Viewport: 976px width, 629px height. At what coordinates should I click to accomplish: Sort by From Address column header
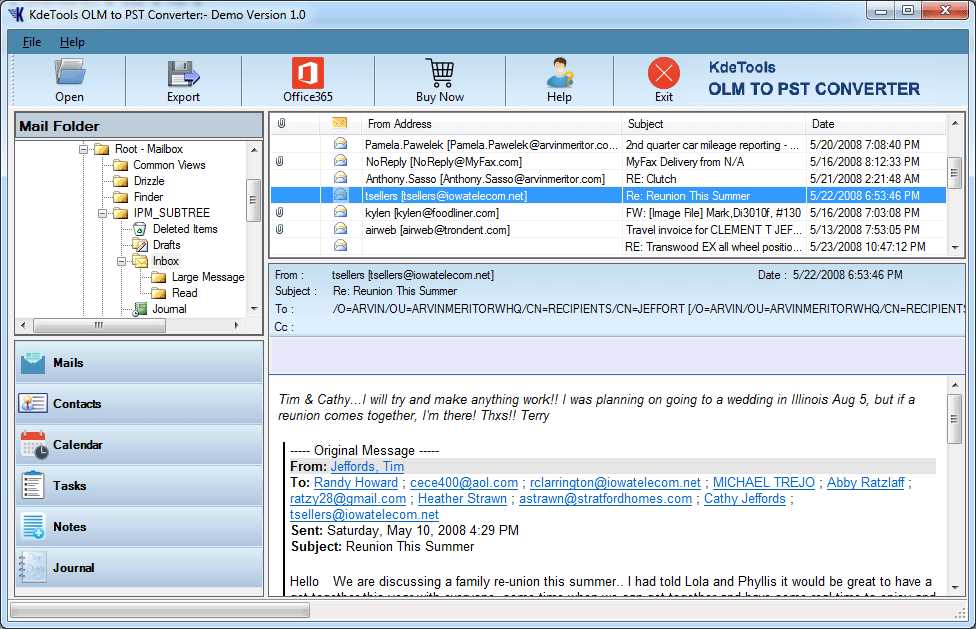491,124
